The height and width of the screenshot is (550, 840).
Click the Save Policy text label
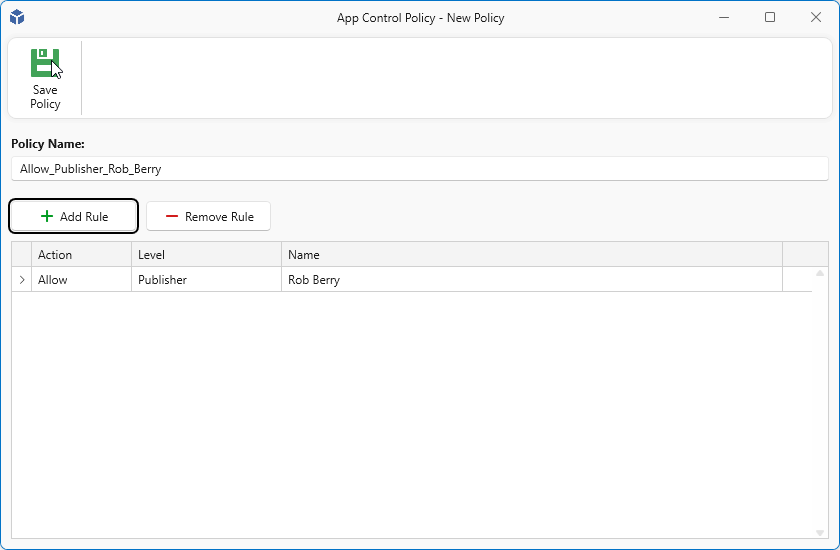(45, 97)
